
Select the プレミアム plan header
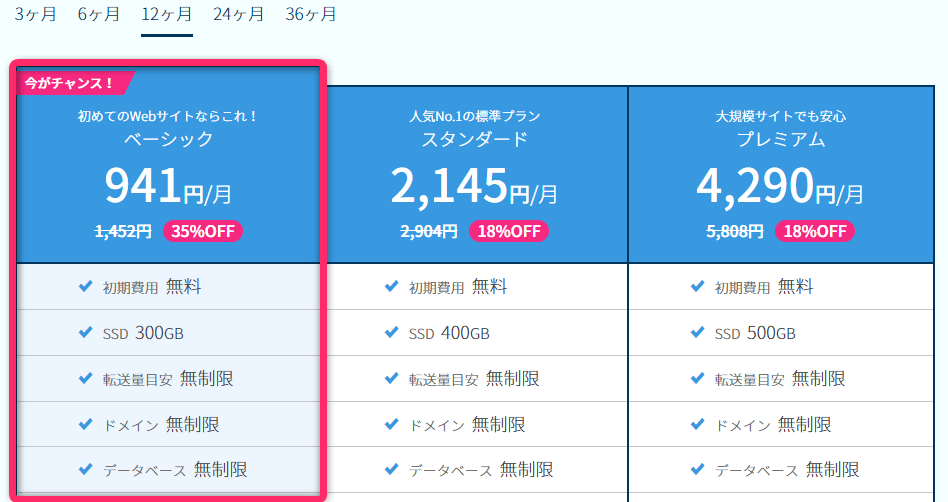(780, 139)
